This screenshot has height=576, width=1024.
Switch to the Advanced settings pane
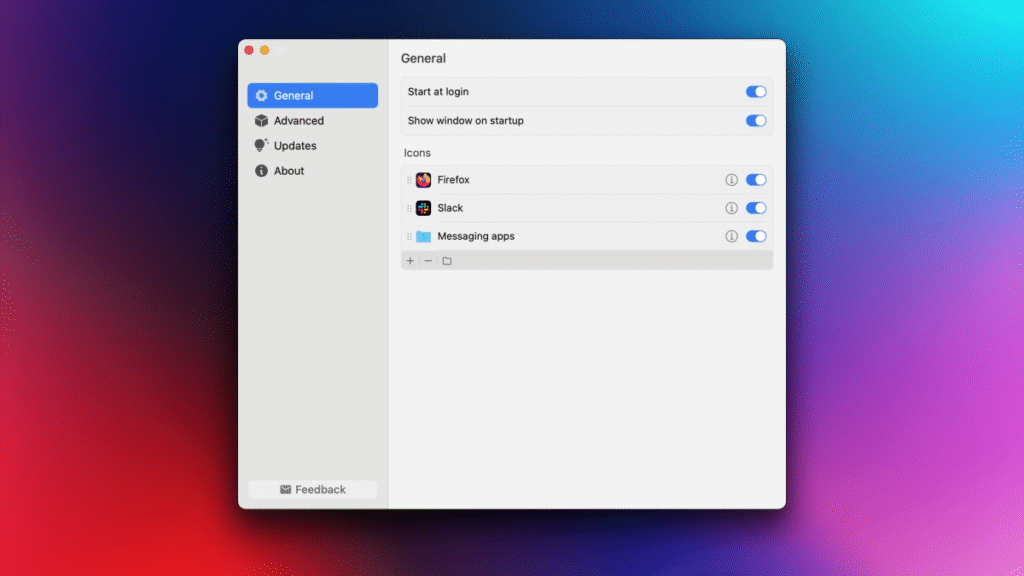[298, 121]
